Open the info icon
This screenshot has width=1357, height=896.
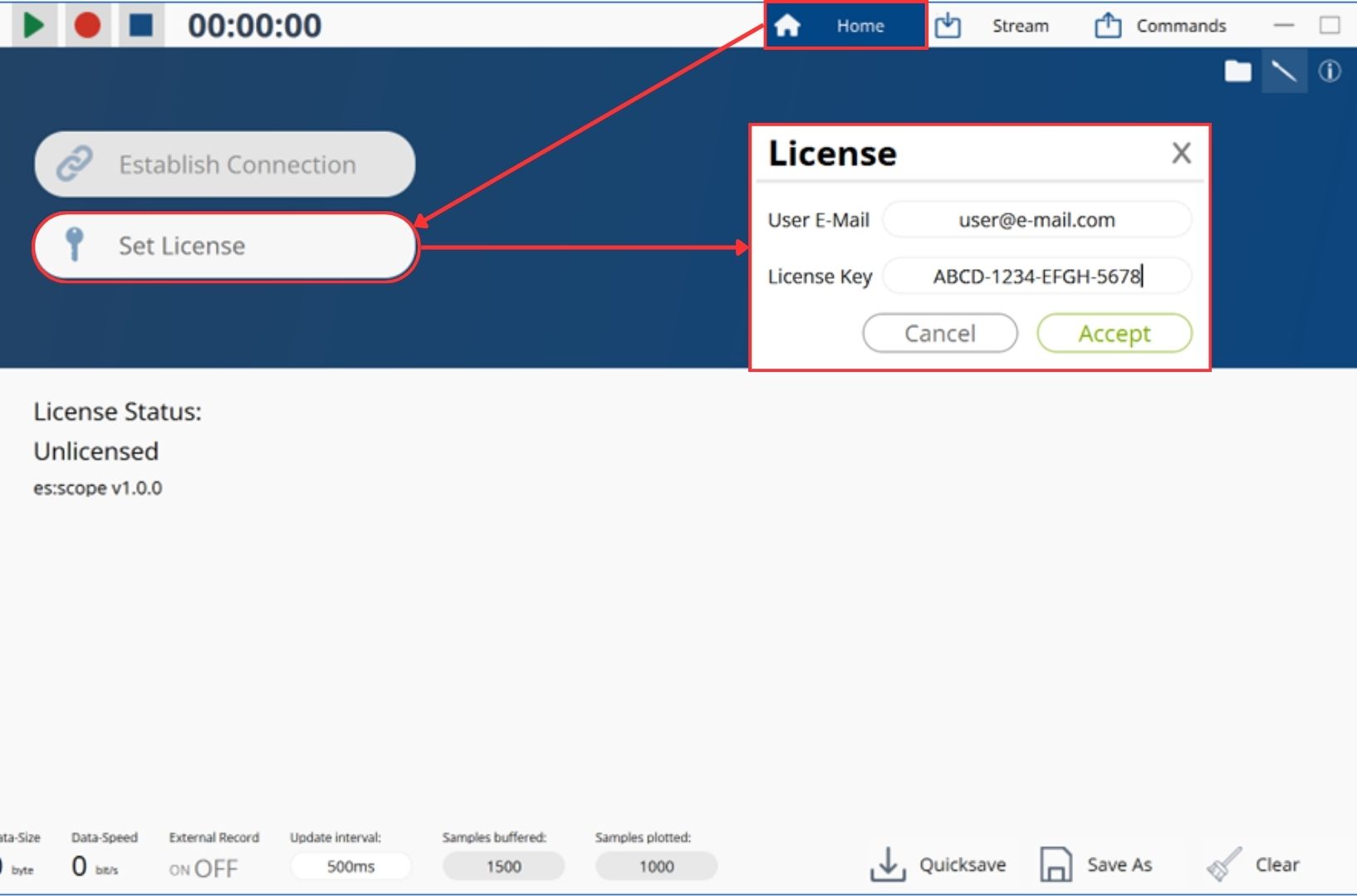tap(1329, 71)
